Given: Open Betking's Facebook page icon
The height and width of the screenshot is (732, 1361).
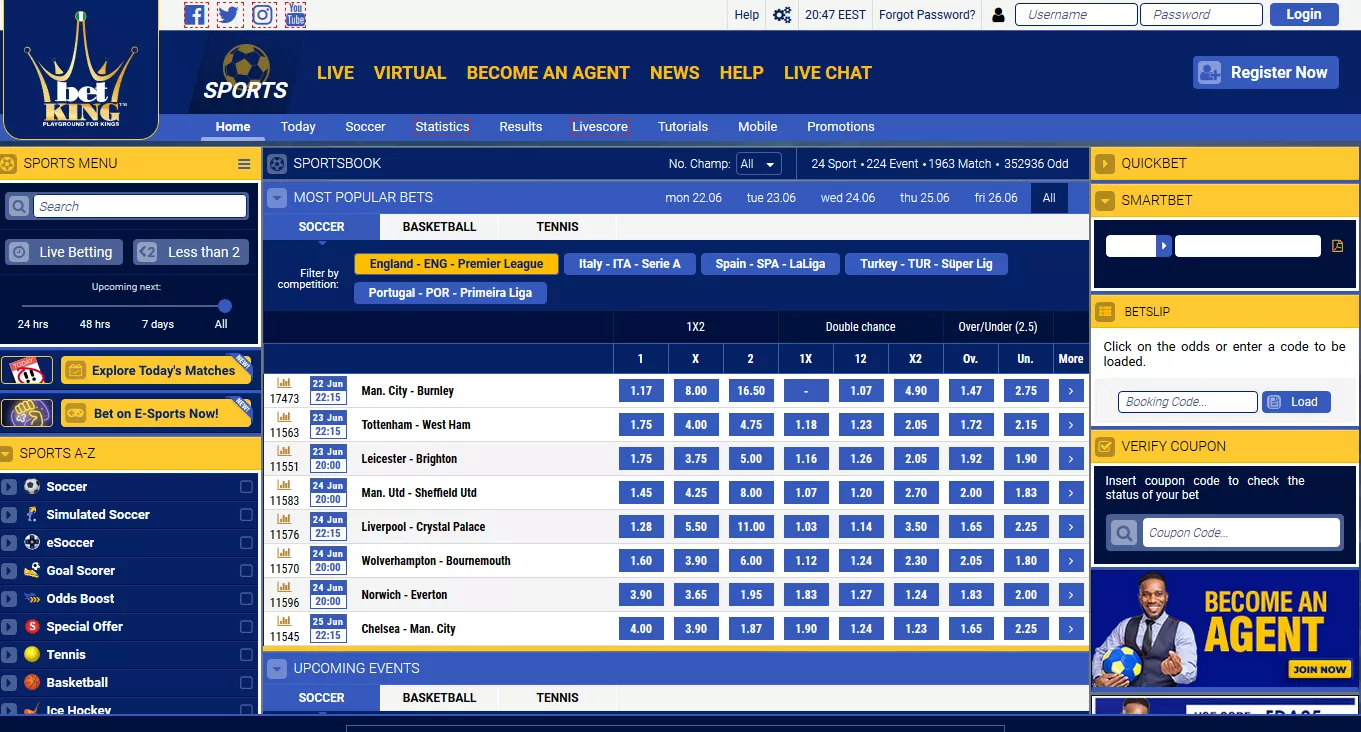Looking at the screenshot, I should pyautogui.click(x=195, y=14).
